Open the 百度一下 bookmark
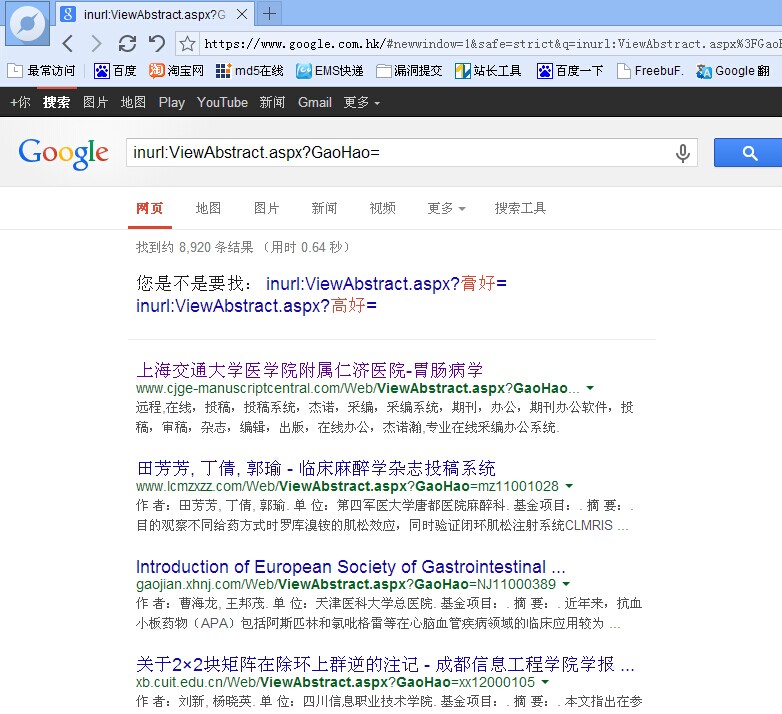Screen dimensions: 782x714 click(570, 71)
